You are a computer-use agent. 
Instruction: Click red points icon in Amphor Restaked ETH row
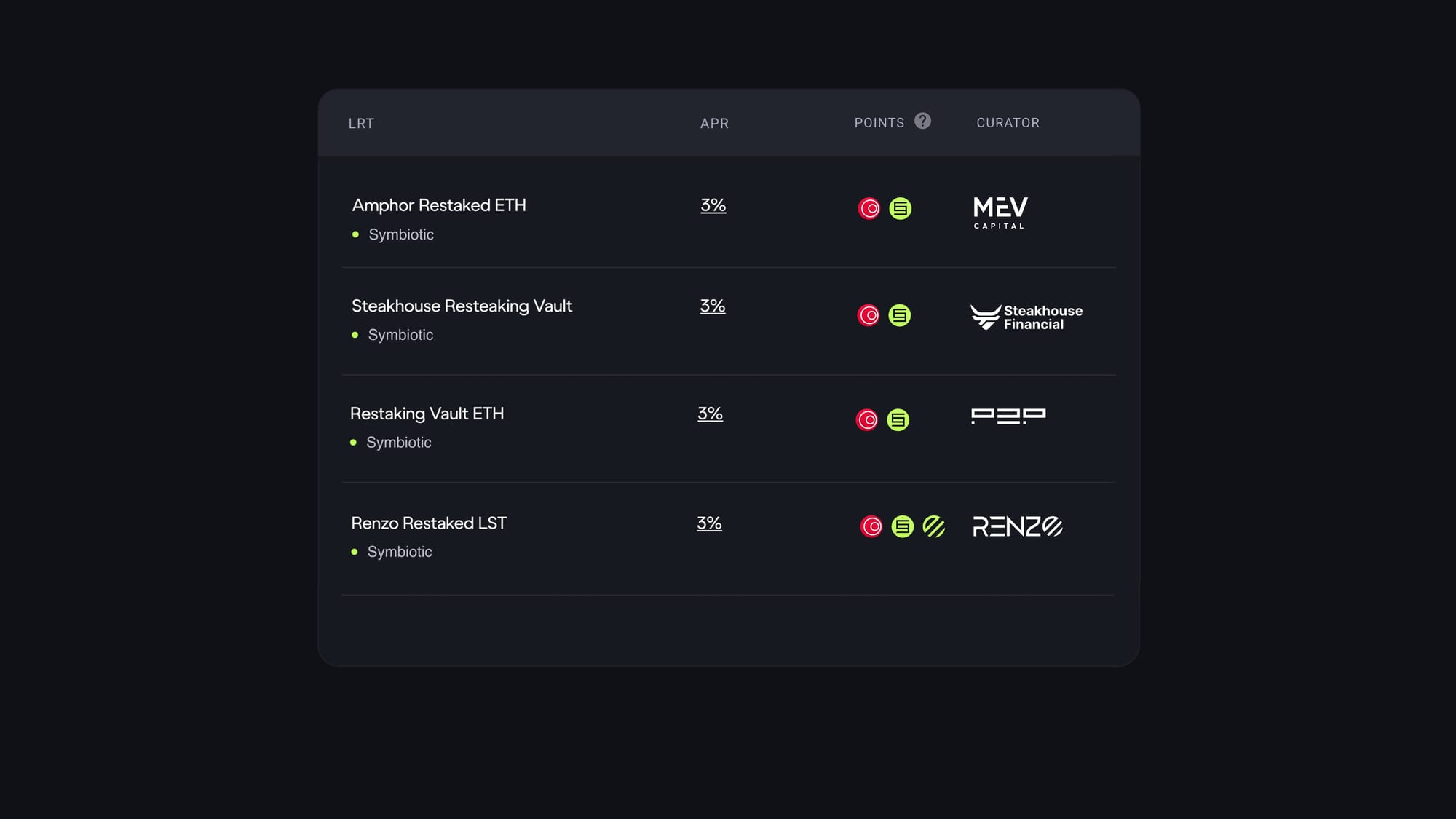point(869,209)
